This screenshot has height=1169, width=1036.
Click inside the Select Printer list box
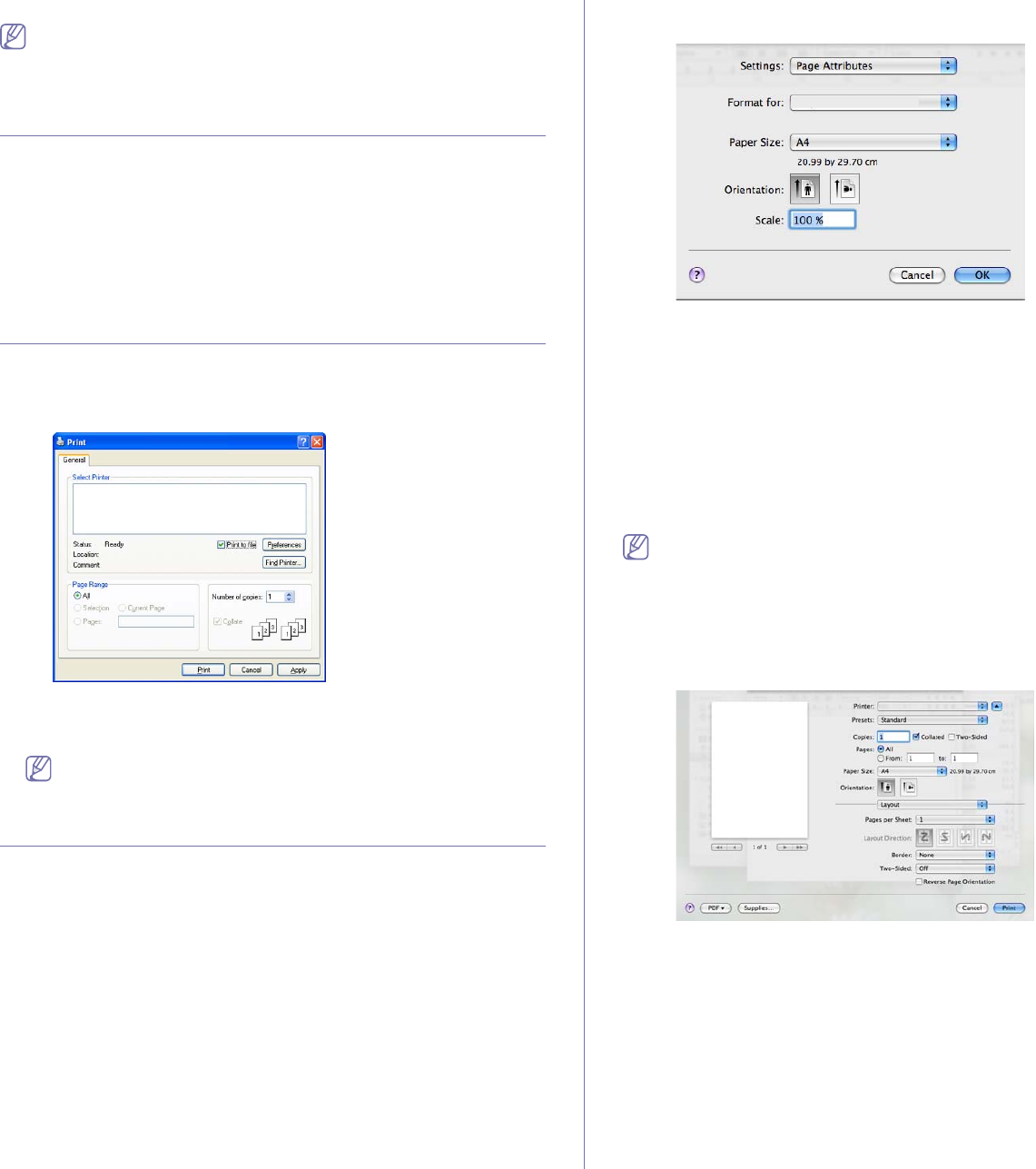(190, 509)
